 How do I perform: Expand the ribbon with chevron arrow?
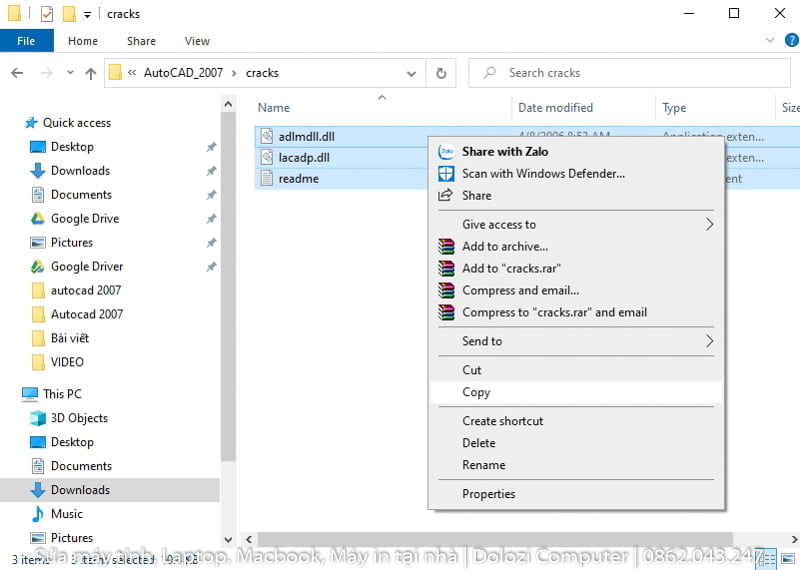coord(770,41)
